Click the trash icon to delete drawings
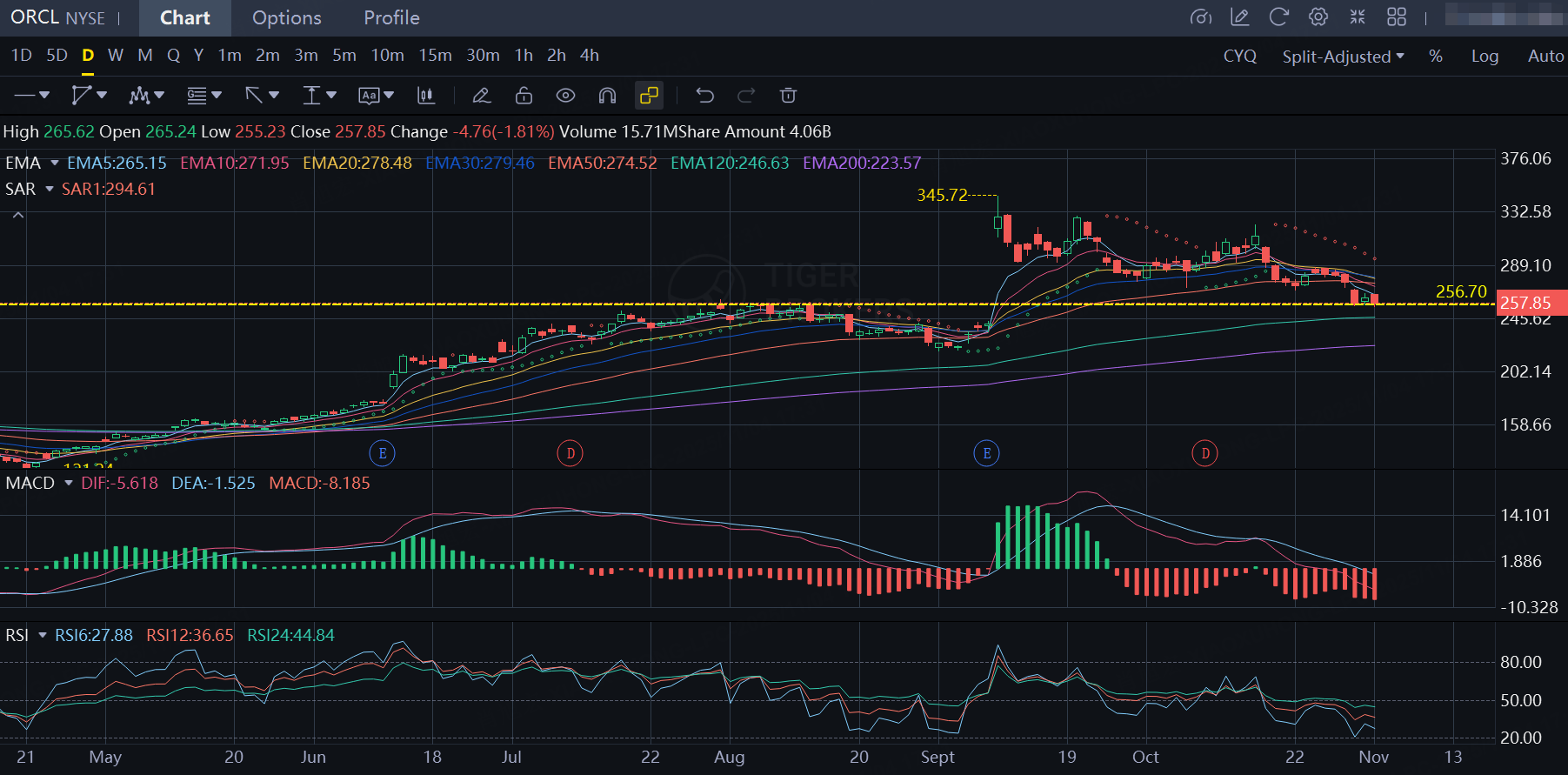 click(788, 96)
